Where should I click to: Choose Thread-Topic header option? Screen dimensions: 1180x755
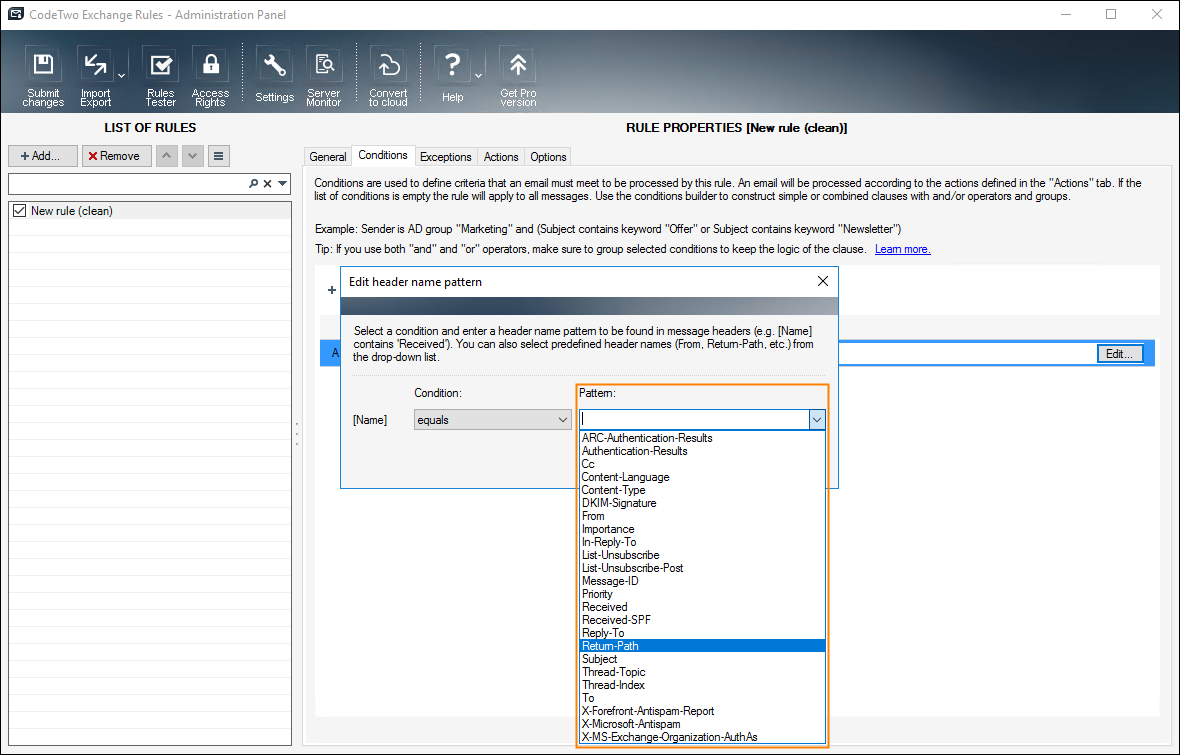coord(703,672)
